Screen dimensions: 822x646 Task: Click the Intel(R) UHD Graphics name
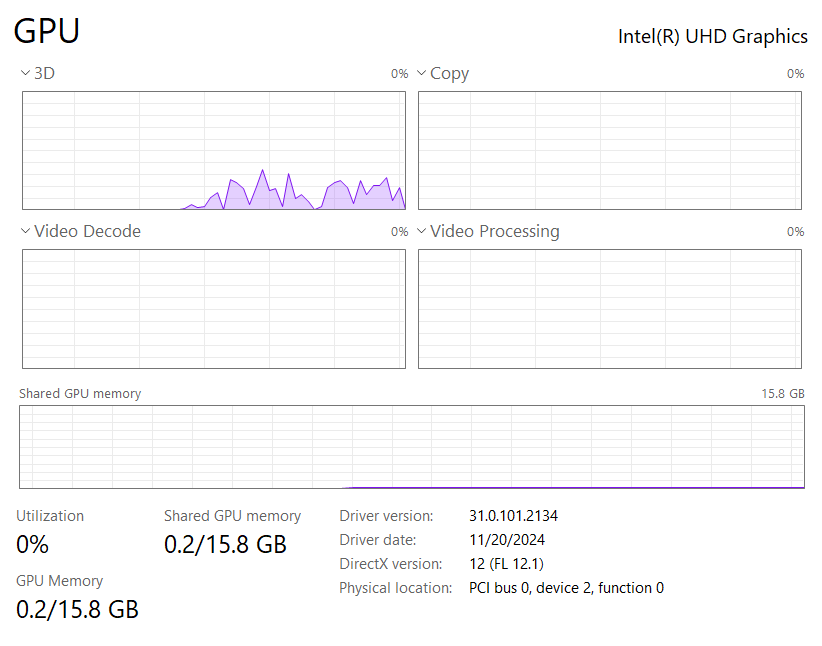[x=713, y=37]
